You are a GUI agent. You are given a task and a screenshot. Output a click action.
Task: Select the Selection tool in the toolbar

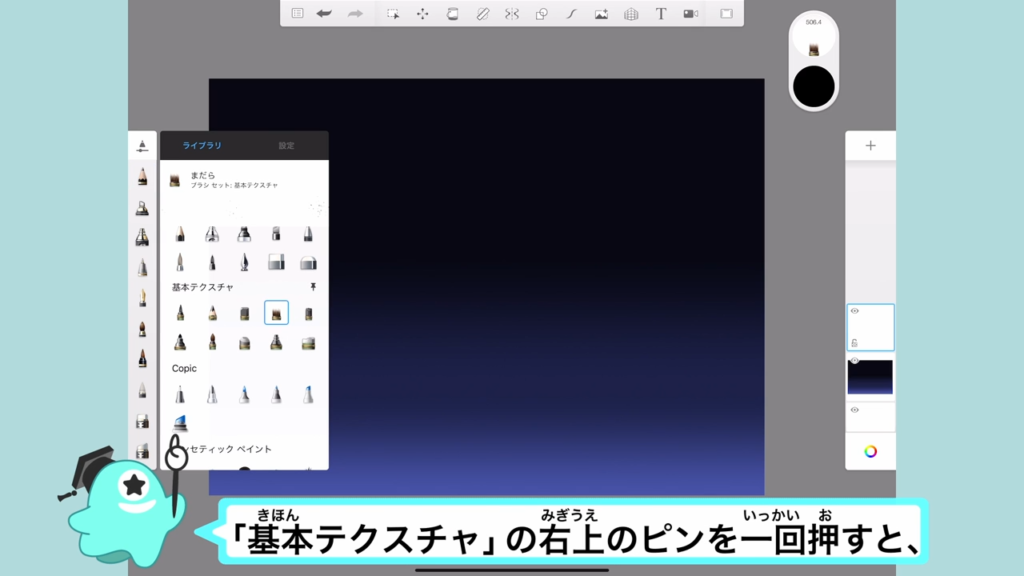[393, 14]
